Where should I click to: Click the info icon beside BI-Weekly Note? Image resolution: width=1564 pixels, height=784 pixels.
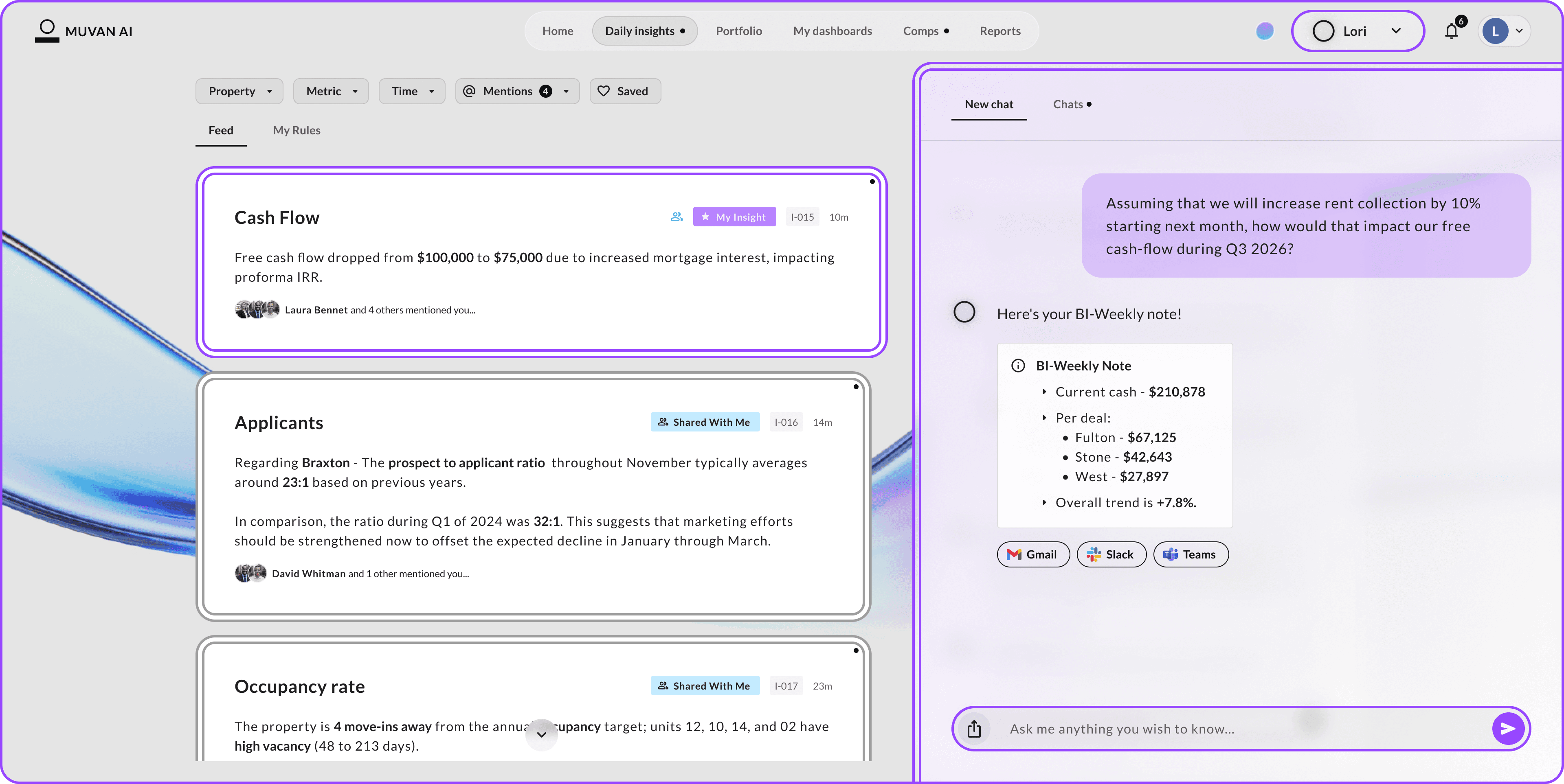[x=1017, y=366]
